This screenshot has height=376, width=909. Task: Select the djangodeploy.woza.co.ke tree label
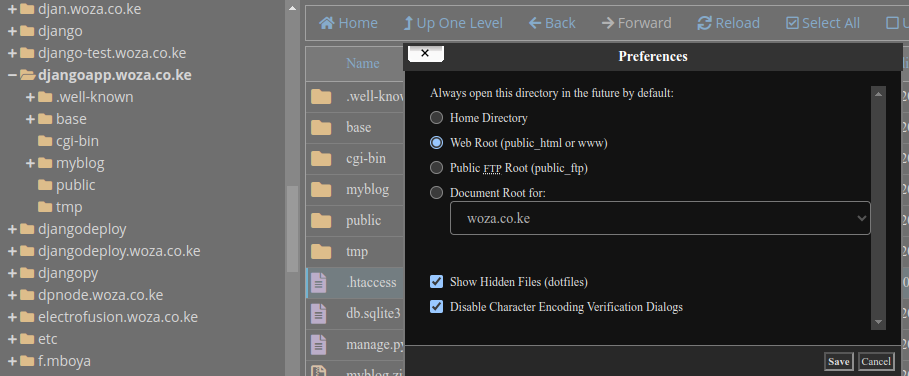tap(119, 251)
